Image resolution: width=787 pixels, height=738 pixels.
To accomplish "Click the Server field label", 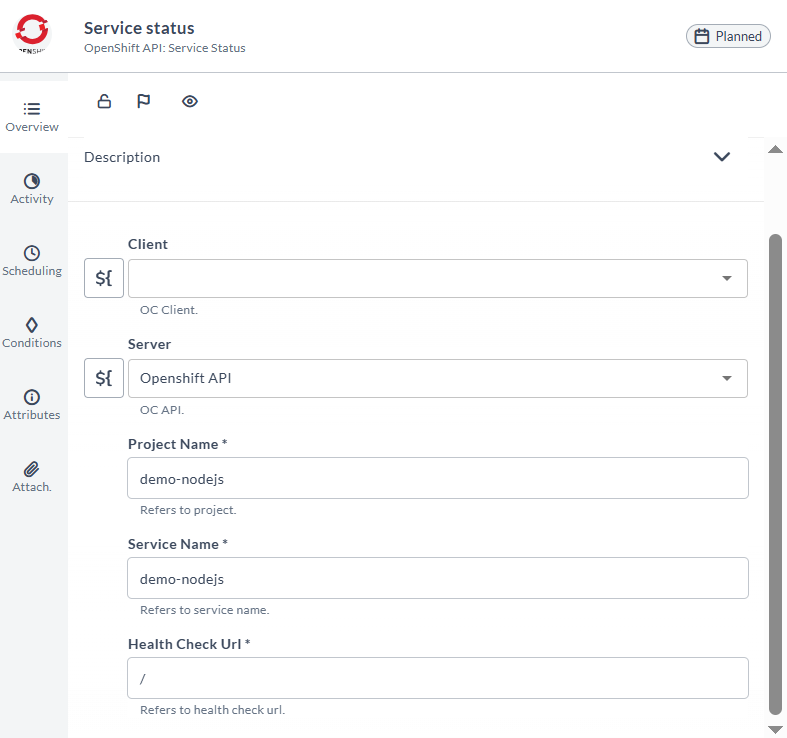I will pyautogui.click(x=149, y=344).
